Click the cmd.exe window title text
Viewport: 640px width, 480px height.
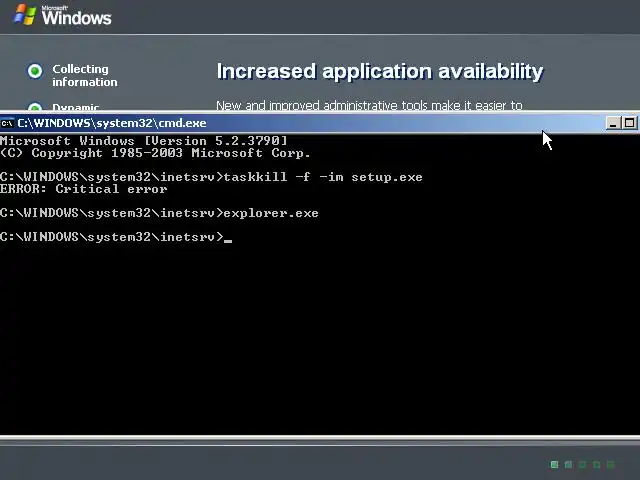tap(112, 123)
